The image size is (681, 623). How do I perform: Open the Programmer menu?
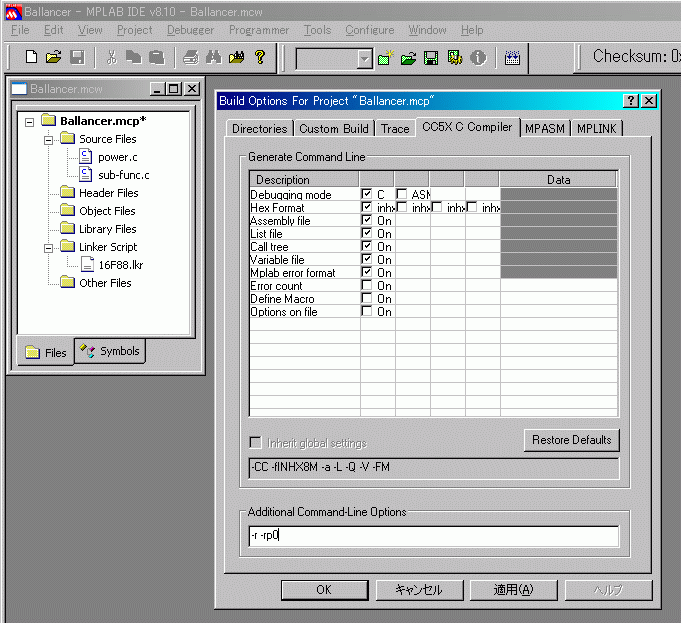[x=259, y=30]
